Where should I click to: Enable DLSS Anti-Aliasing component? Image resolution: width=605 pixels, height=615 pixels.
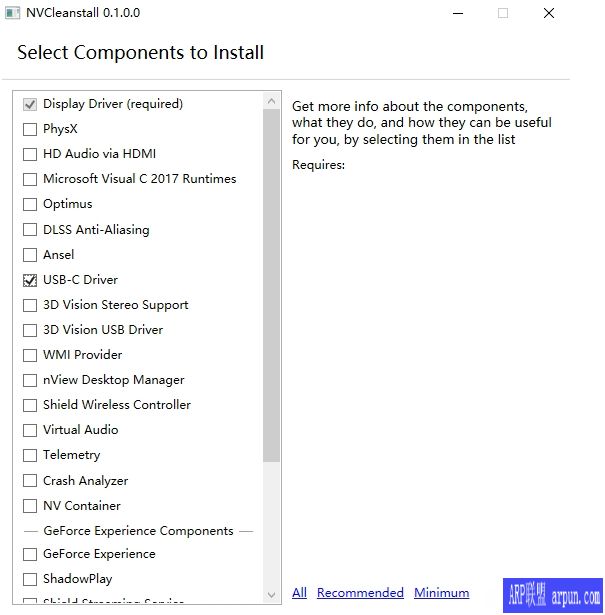pyautogui.click(x=30, y=230)
